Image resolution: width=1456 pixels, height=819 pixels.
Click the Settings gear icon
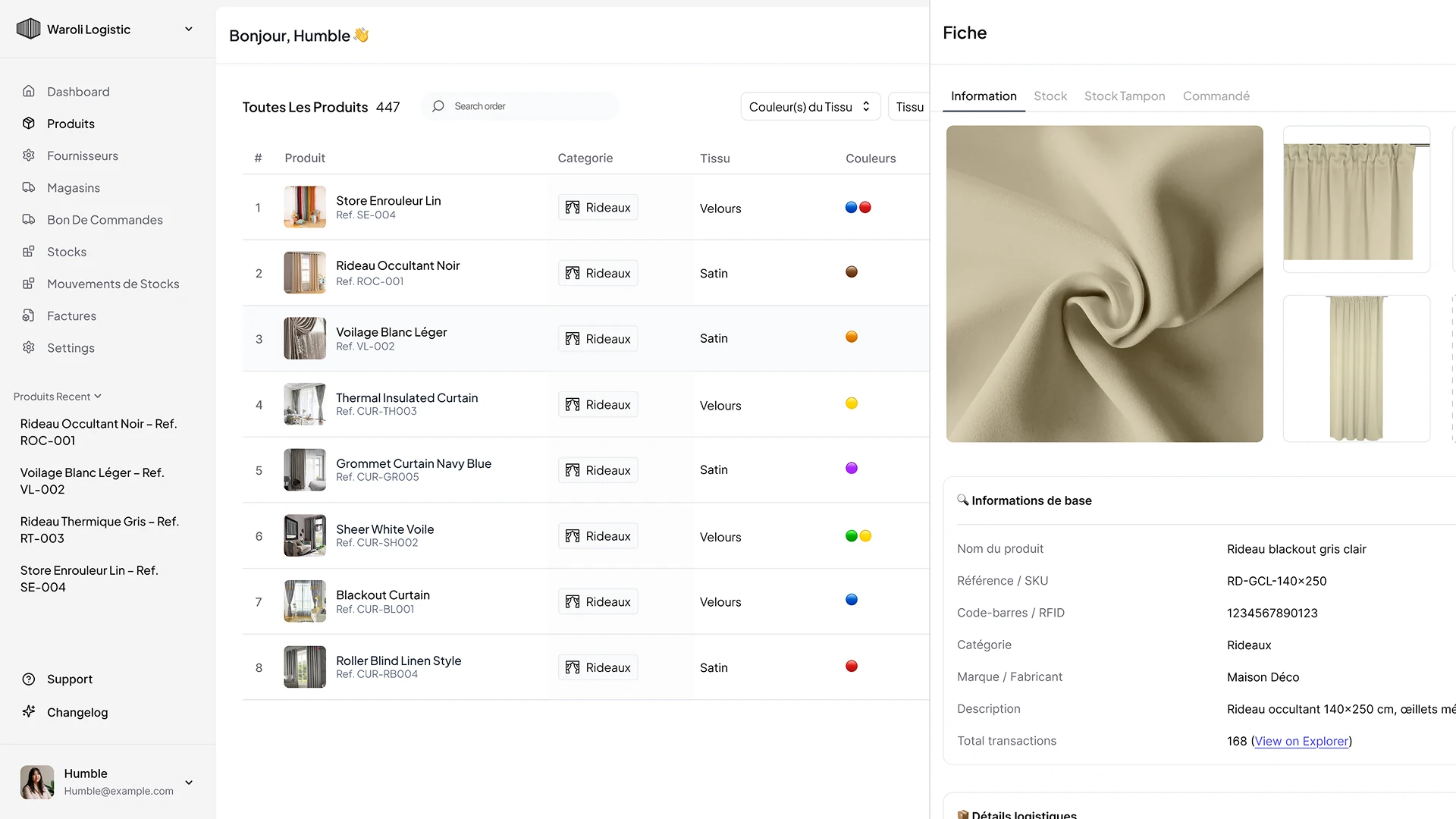[x=28, y=347]
